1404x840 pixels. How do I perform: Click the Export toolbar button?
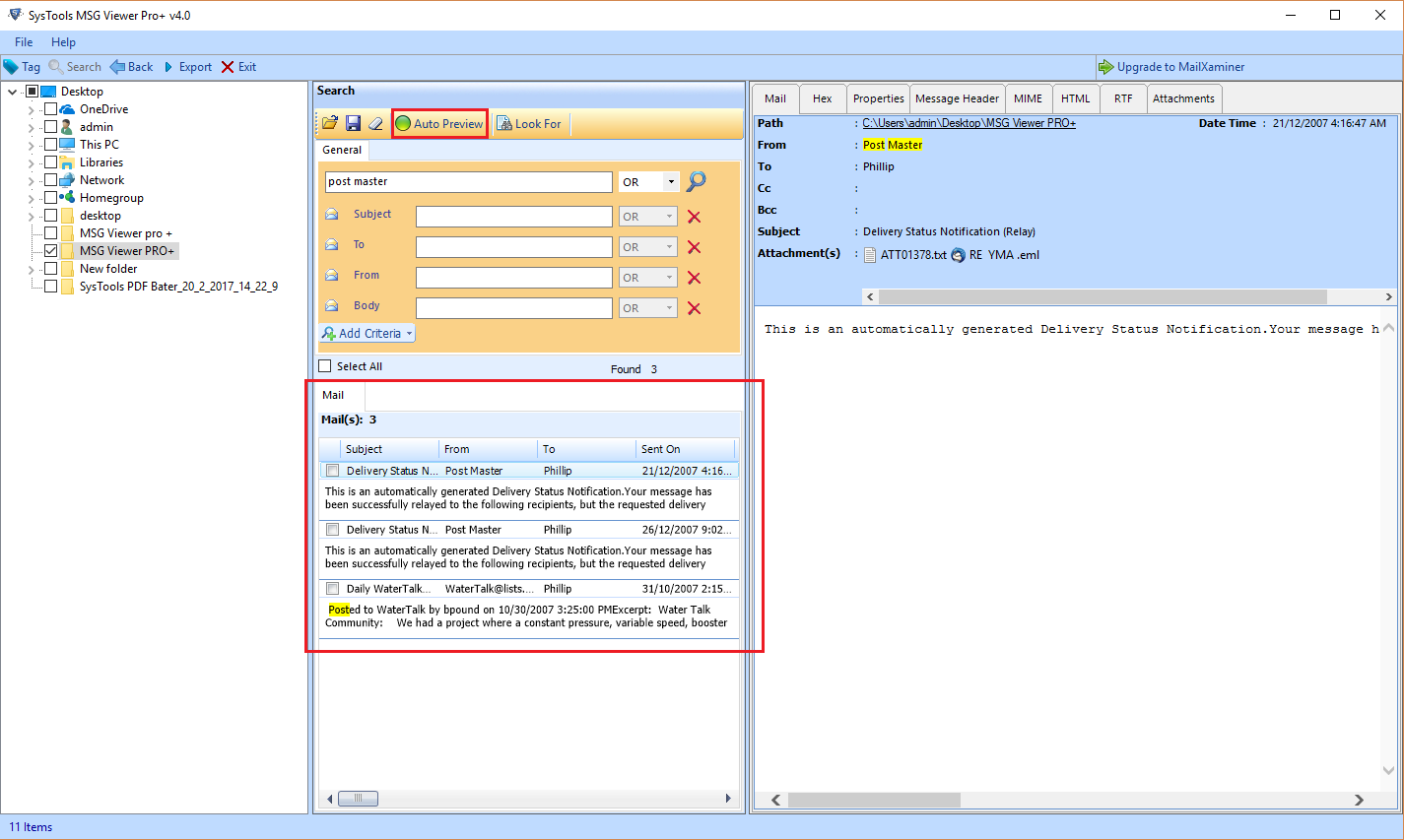tap(187, 67)
